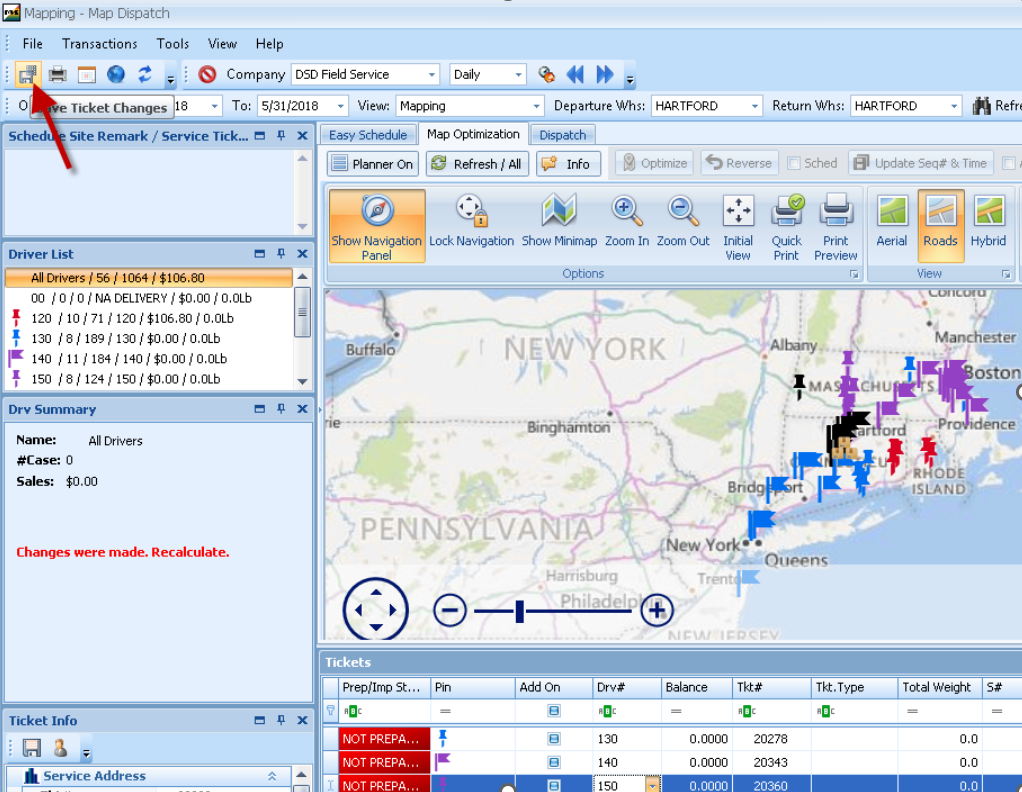
Task: Click the Refresh / All button
Action: (x=477, y=162)
